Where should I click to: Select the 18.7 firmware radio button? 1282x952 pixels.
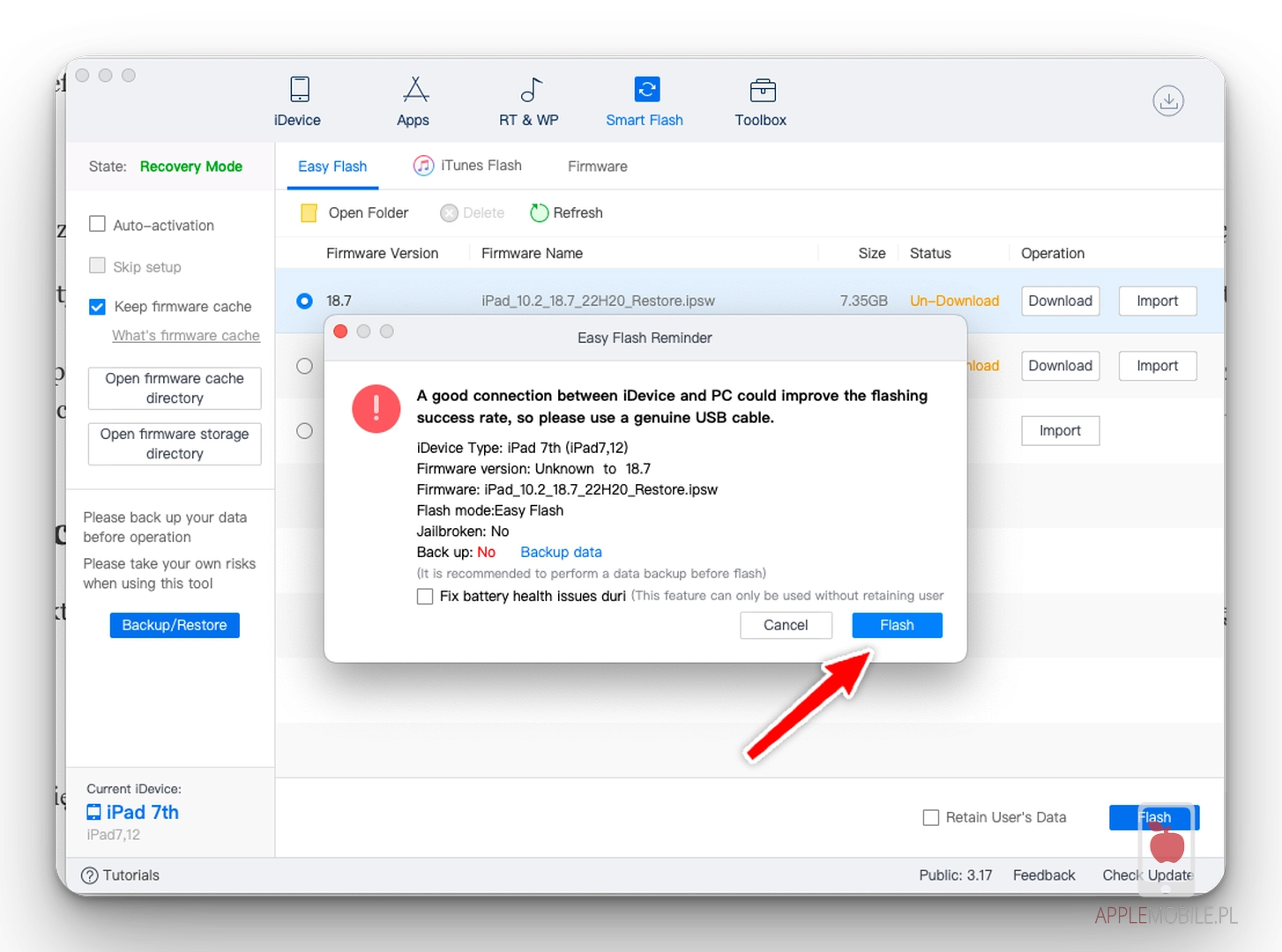304,301
